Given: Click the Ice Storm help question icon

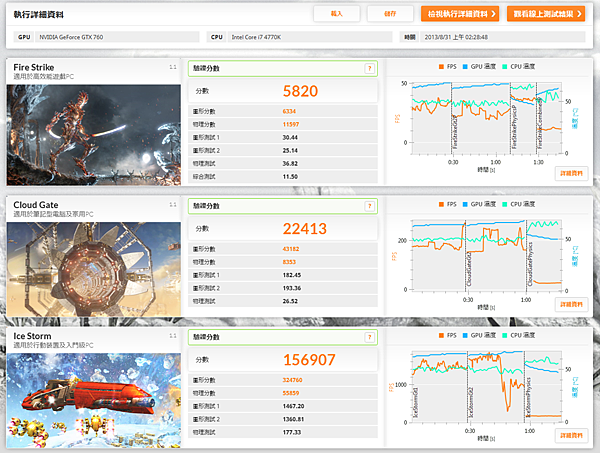Looking at the screenshot, I should click(x=370, y=337).
